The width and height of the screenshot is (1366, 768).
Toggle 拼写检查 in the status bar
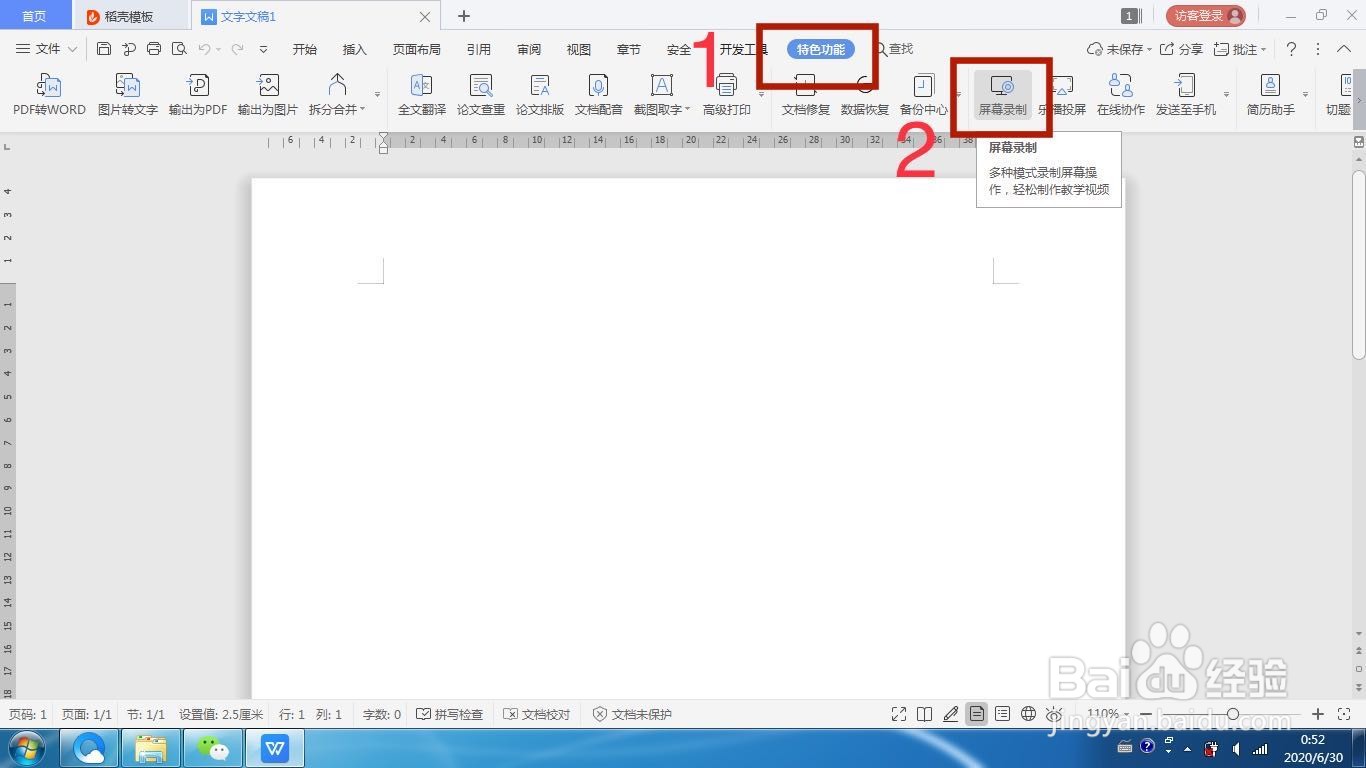coord(449,714)
